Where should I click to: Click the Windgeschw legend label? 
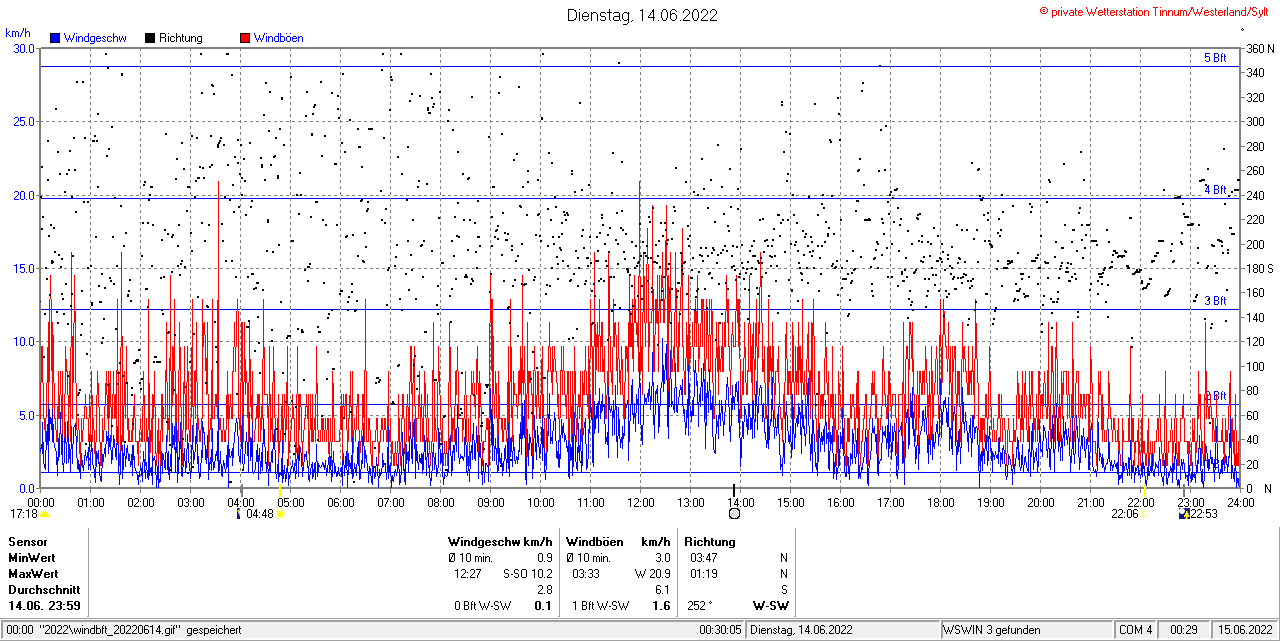coord(95,38)
